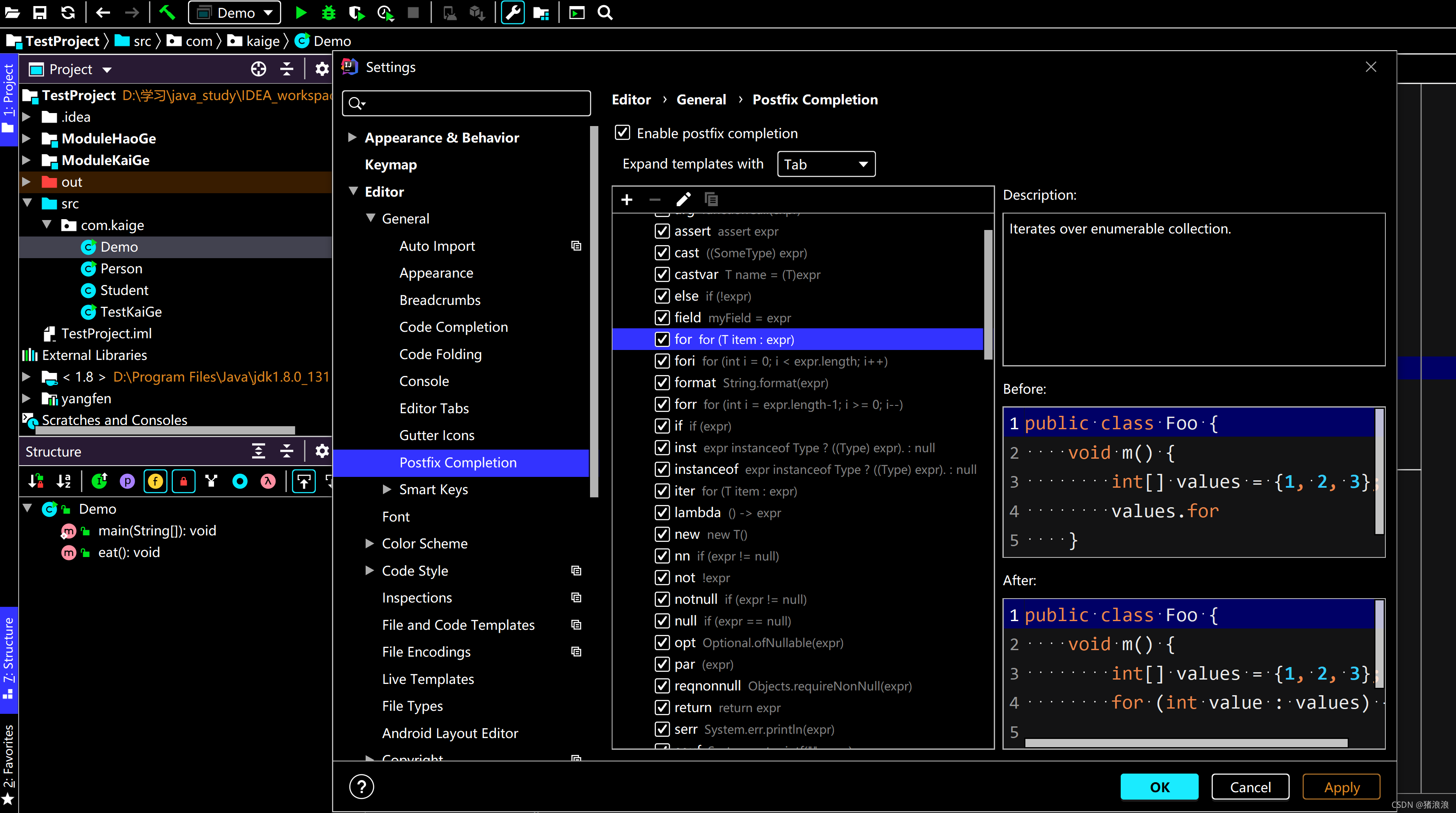1456x813 pixels.
Task: Click the Apply button
Action: click(x=1341, y=787)
